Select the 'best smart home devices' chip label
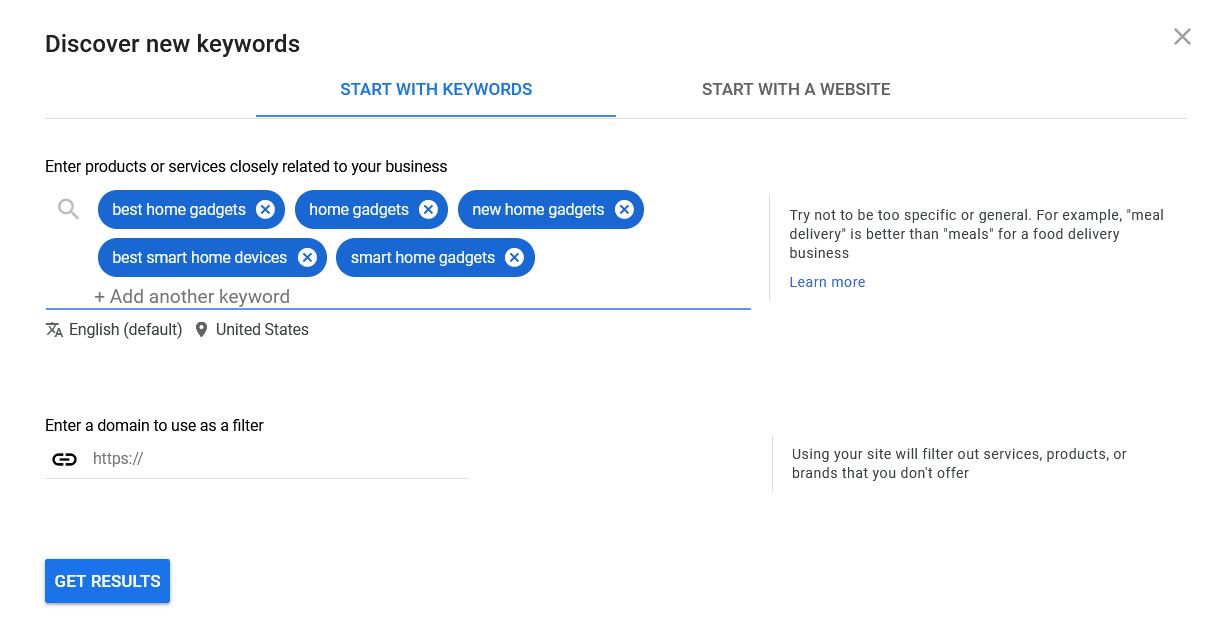This screenshot has width=1224, height=620. [199, 257]
